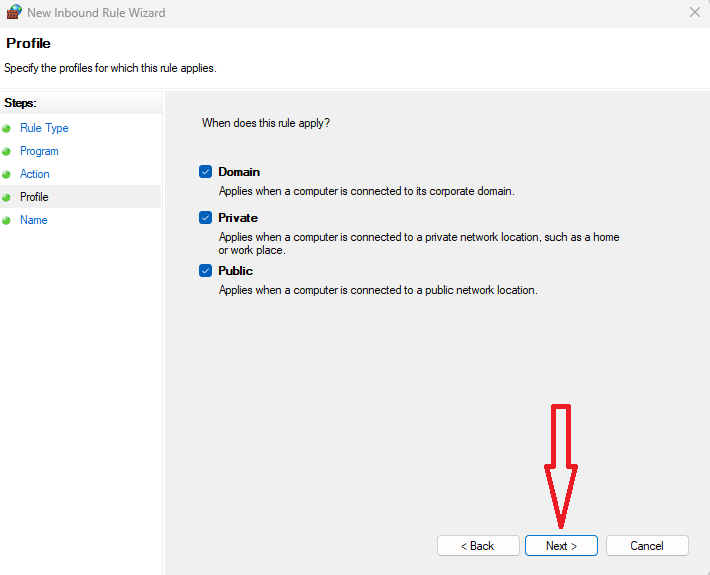Screen dimensions: 710x575
Task: Click the green bullet beside Profile step
Action: pyautogui.click(x=6, y=197)
